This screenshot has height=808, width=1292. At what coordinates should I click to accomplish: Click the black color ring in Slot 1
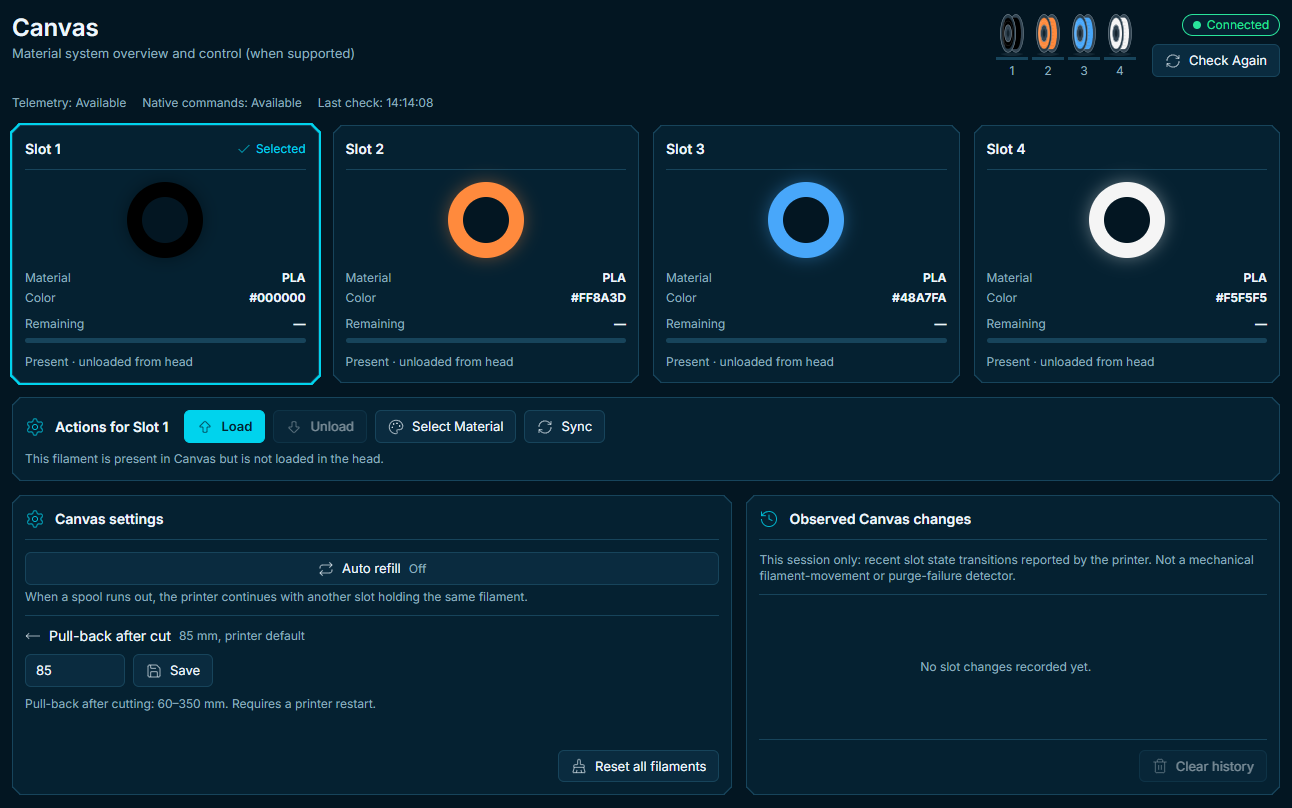165,220
